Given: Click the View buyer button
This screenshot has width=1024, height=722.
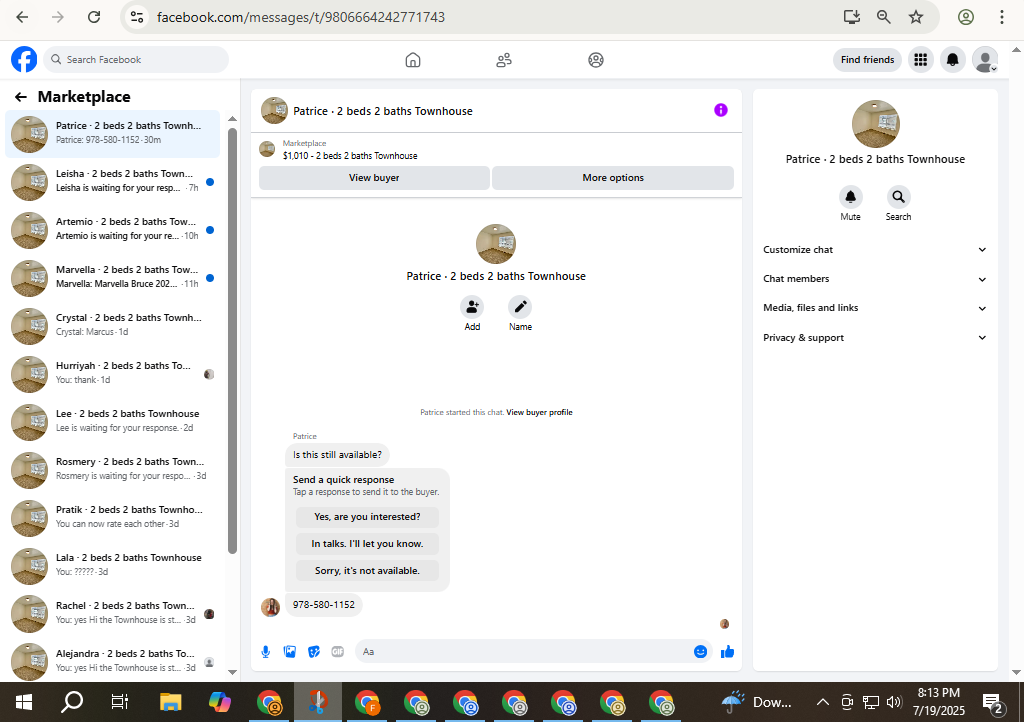Looking at the screenshot, I should click(x=374, y=178).
